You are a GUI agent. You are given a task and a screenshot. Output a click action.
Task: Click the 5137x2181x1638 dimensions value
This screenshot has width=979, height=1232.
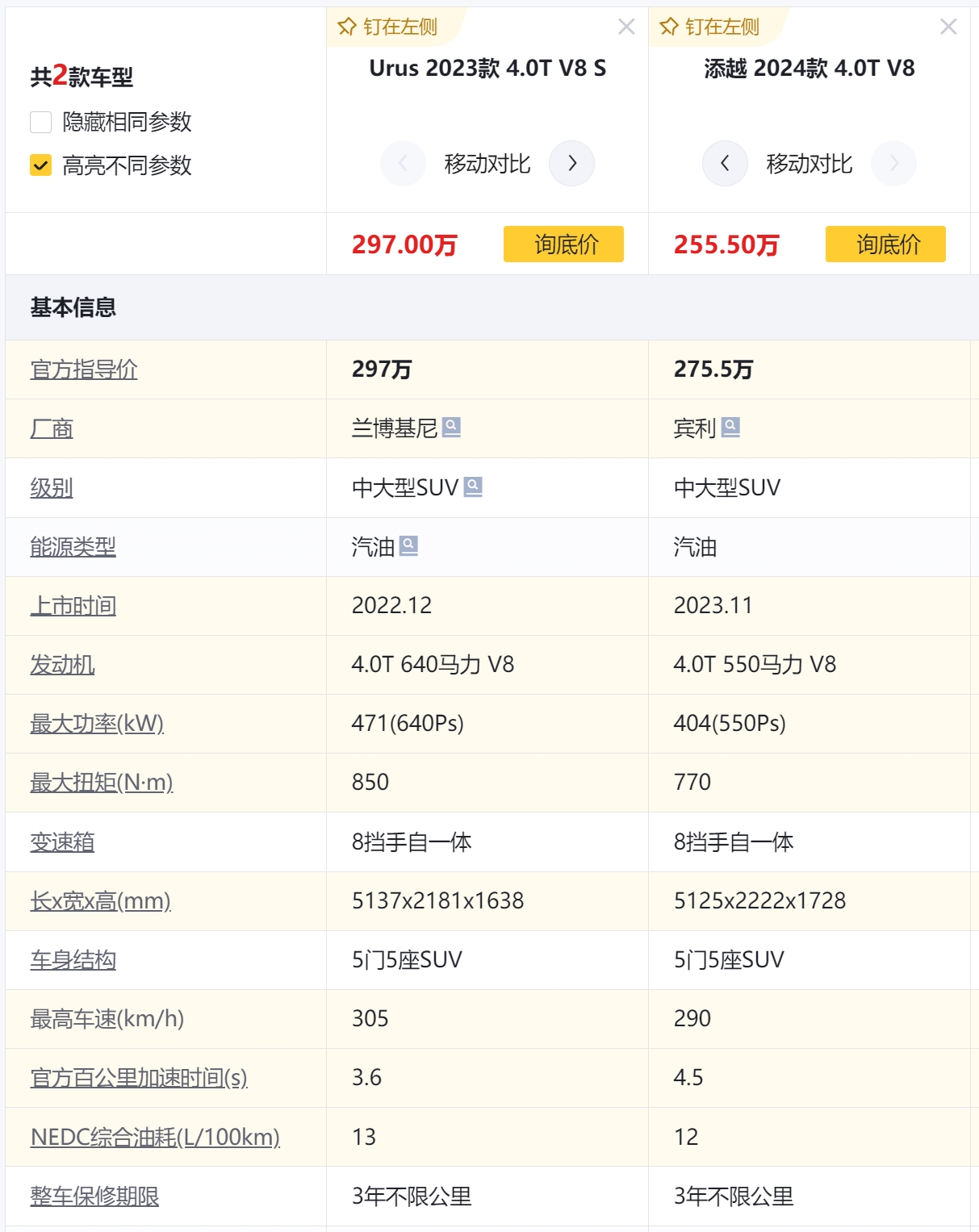[438, 901]
